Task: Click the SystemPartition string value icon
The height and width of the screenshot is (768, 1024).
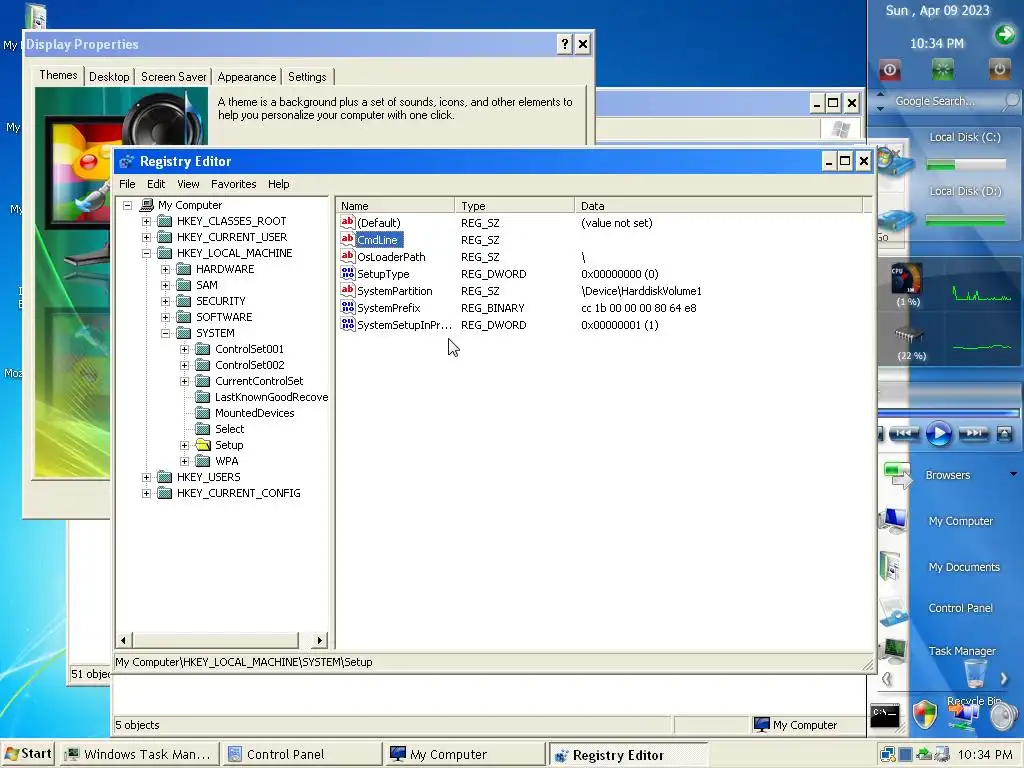Action: [x=347, y=290]
